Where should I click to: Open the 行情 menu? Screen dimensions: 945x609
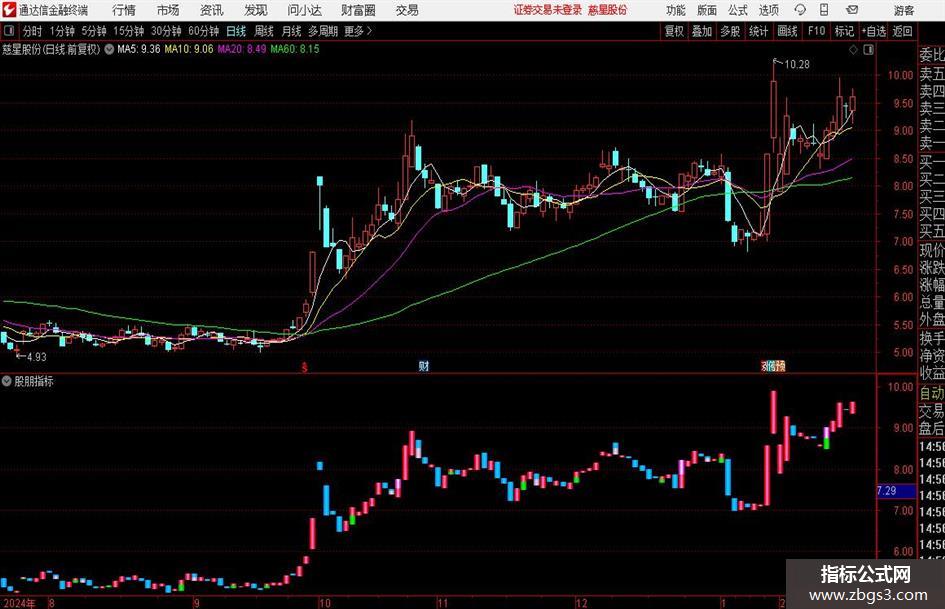pyautogui.click(x=124, y=10)
